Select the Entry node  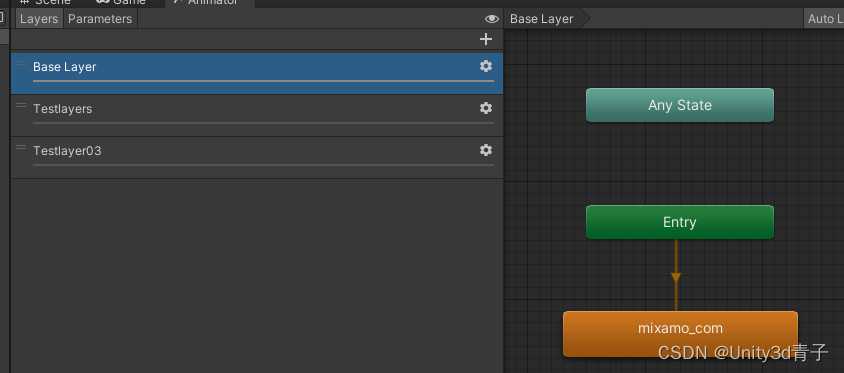(680, 222)
